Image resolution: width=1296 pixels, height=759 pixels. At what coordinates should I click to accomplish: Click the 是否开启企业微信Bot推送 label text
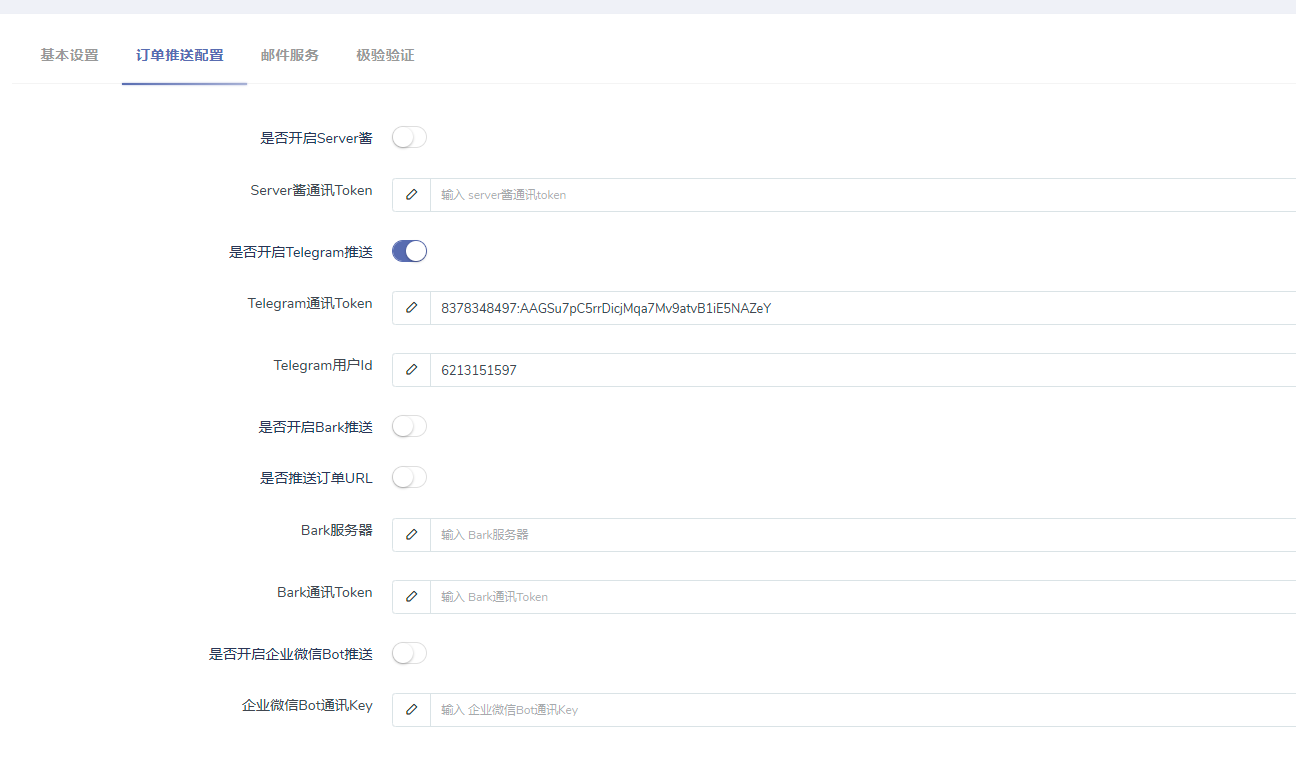pos(291,654)
